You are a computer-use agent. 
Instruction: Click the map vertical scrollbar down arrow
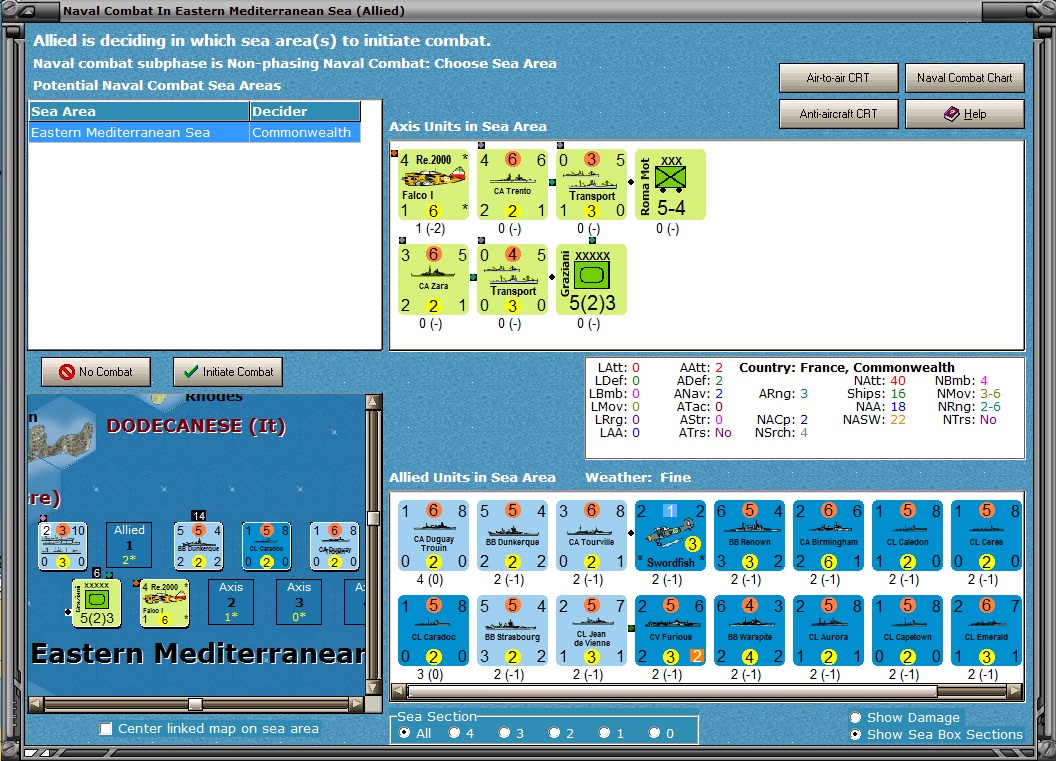point(374,688)
